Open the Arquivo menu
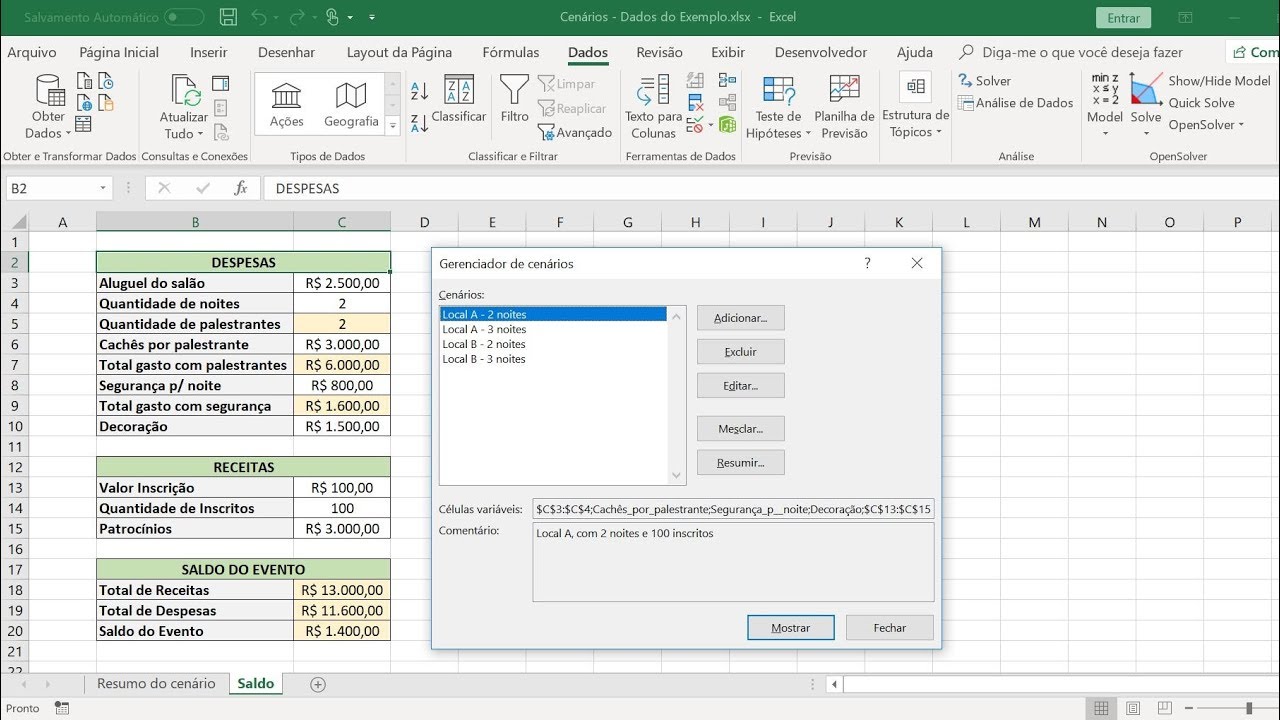 (32, 52)
